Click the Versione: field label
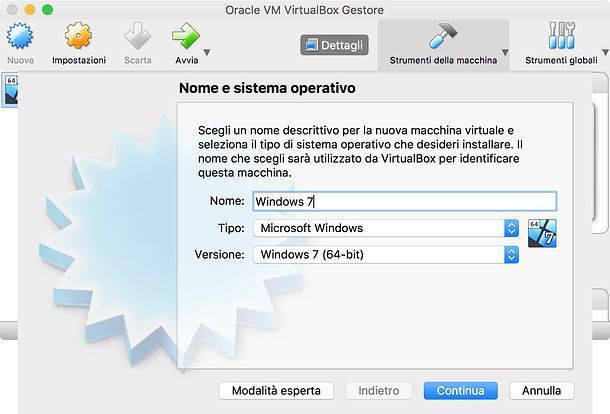Image resolution: width=610 pixels, height=414 pixels. point(220,254)
